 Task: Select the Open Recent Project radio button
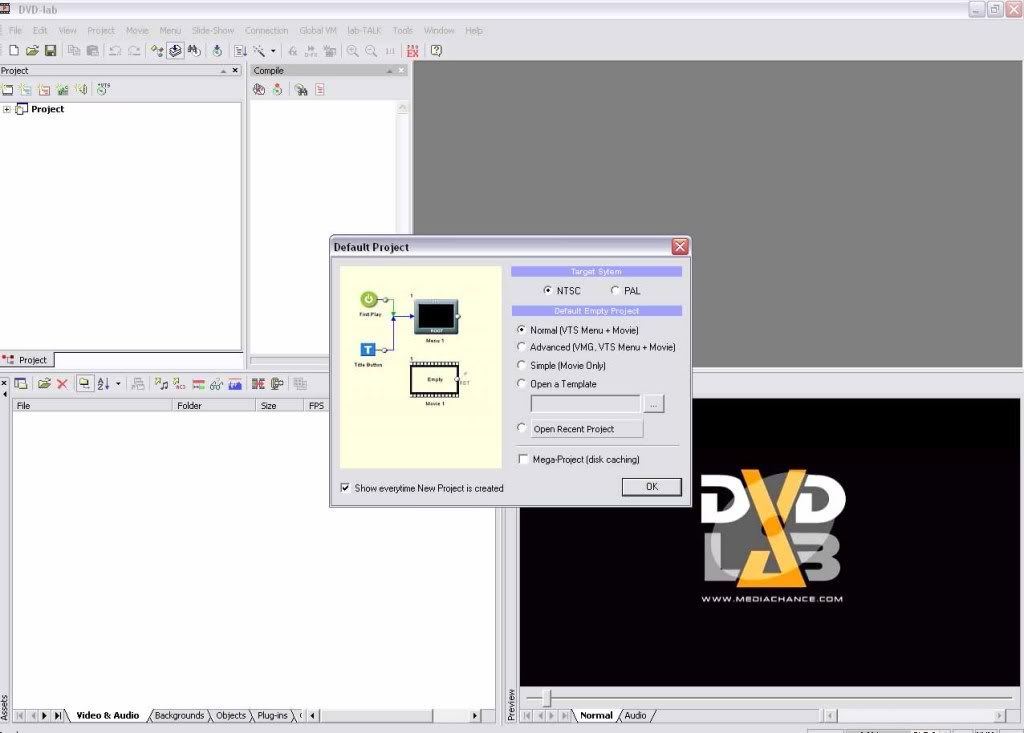pyautogui.click(x=521, y=428)
